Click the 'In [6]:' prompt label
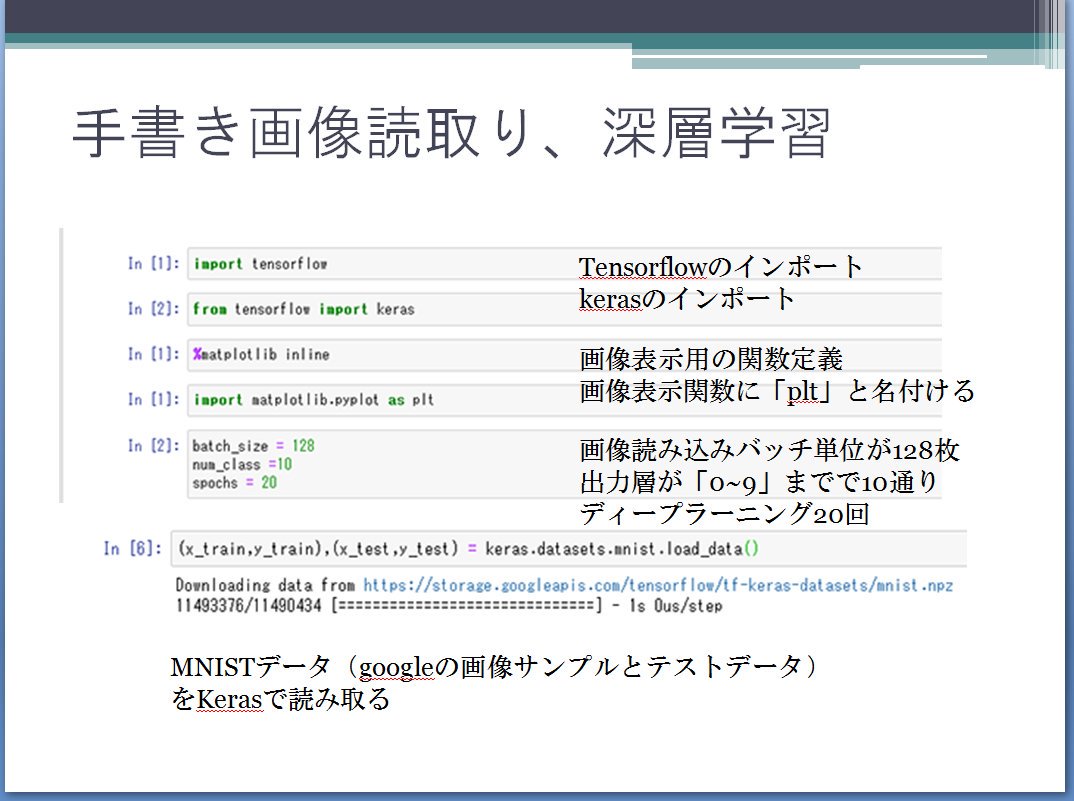1074x801 pixels. click(133, 549)
